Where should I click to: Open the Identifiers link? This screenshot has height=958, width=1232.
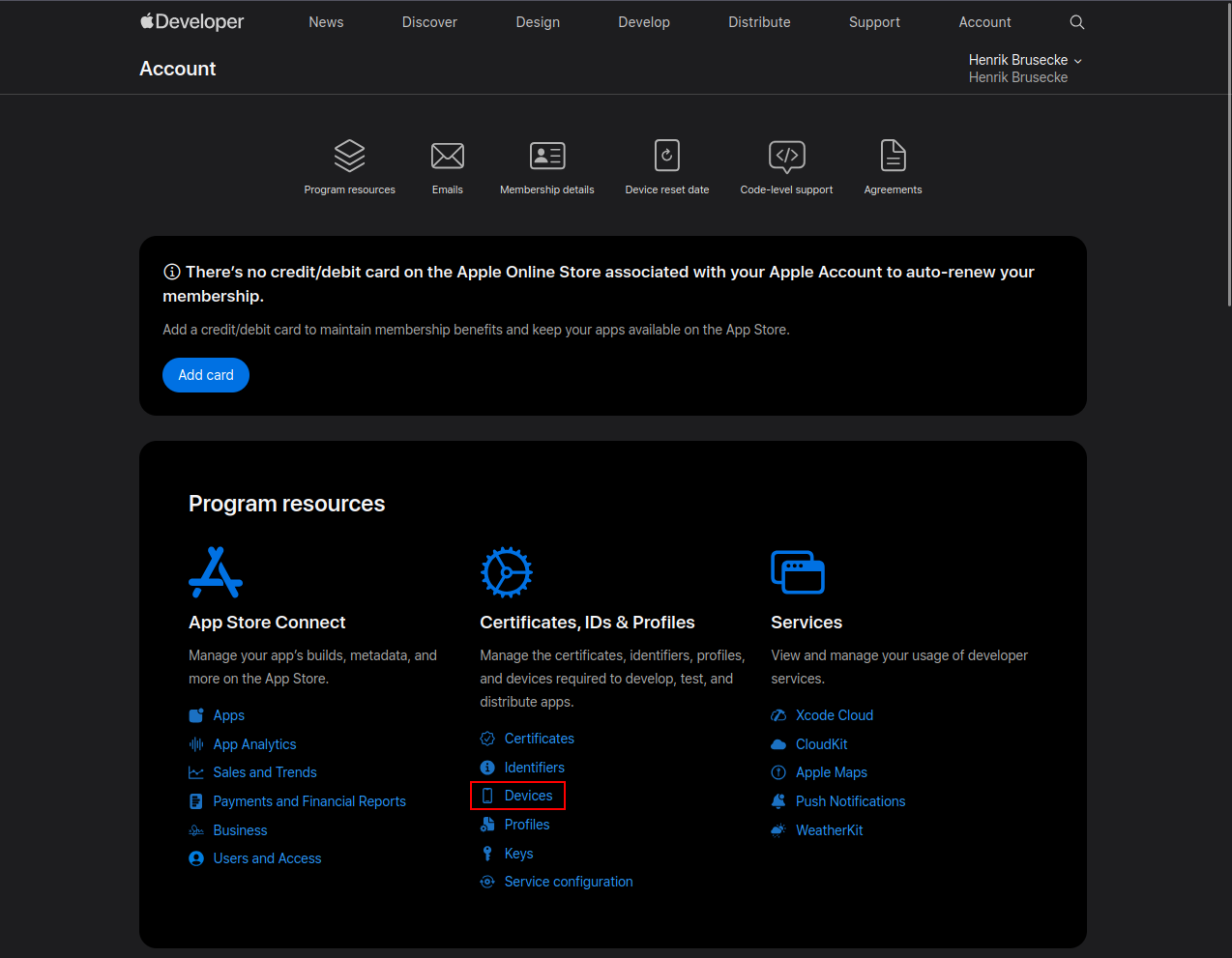[x=535, y=768]
